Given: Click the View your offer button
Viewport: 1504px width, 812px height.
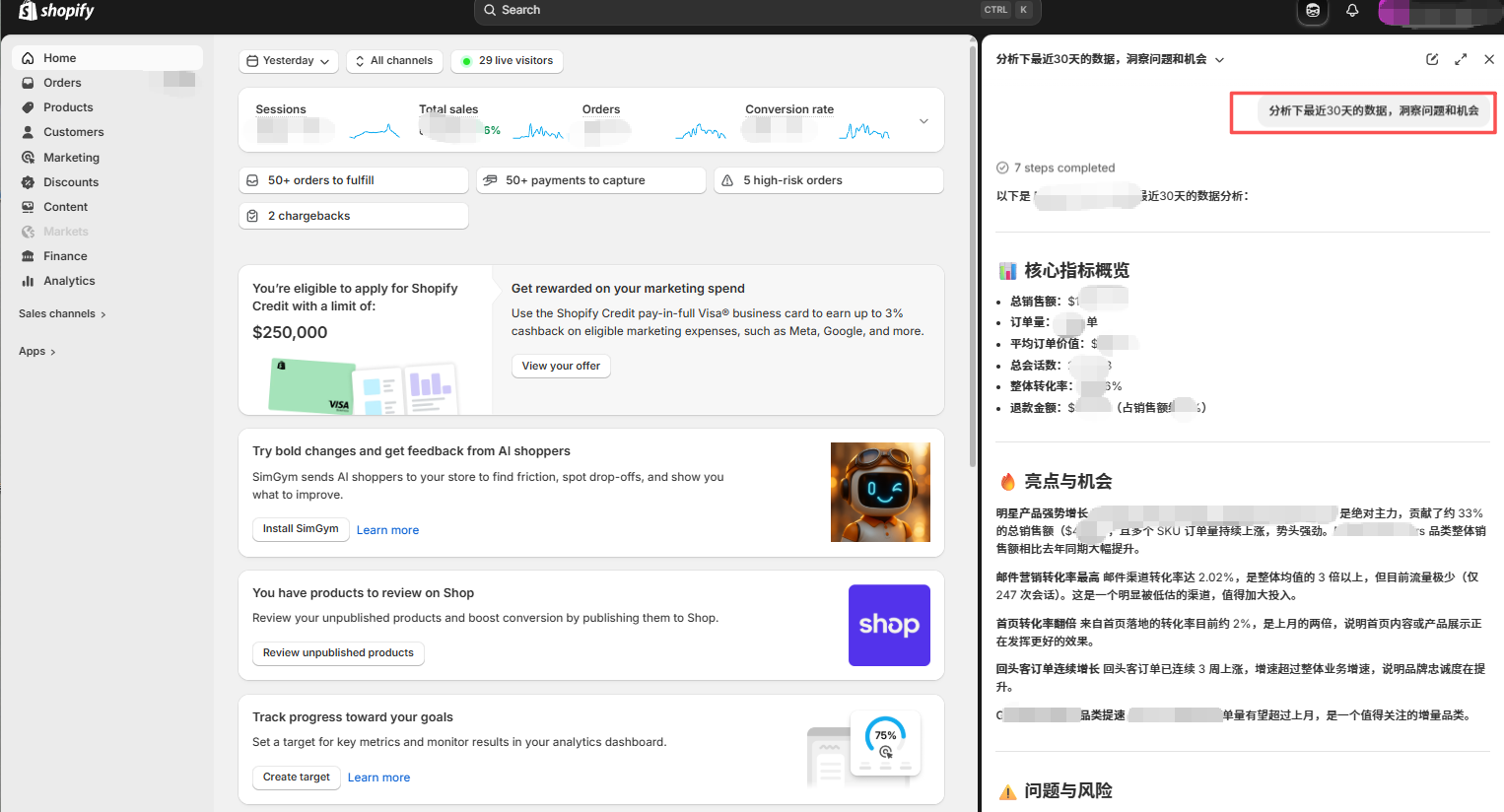Looking at the screenshot, I should (x=561, y=366).
